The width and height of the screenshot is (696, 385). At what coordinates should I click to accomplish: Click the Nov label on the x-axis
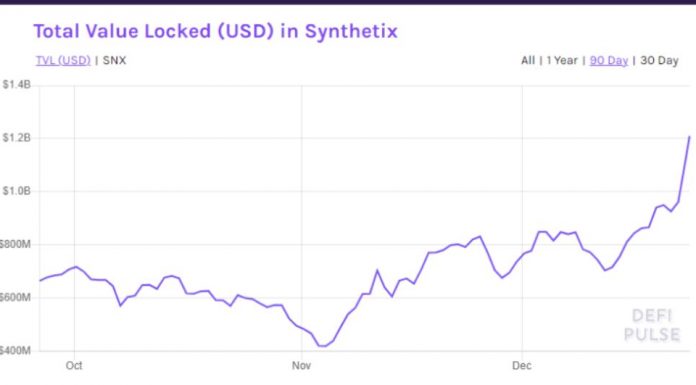(x=301, y=365)
